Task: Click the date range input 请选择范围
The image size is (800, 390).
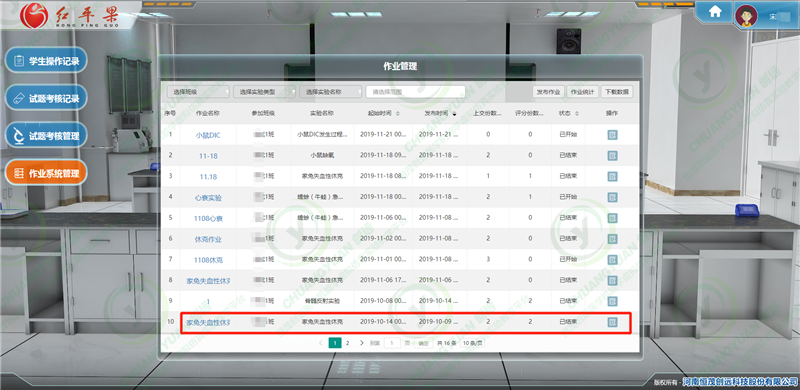Action: tap(415, 92)
